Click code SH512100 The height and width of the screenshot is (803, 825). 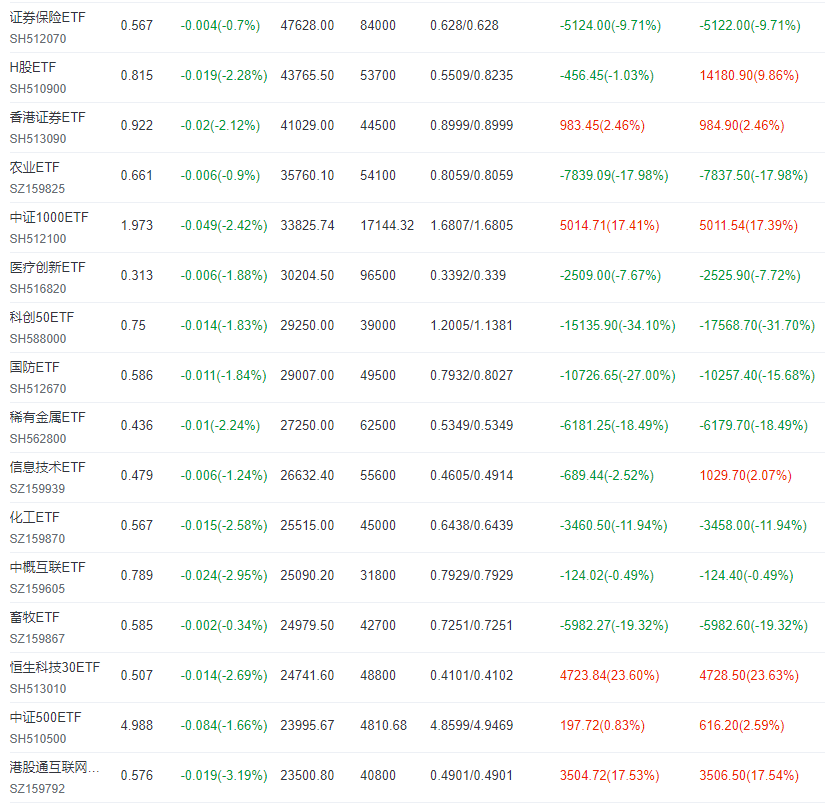tap(38, 239)
